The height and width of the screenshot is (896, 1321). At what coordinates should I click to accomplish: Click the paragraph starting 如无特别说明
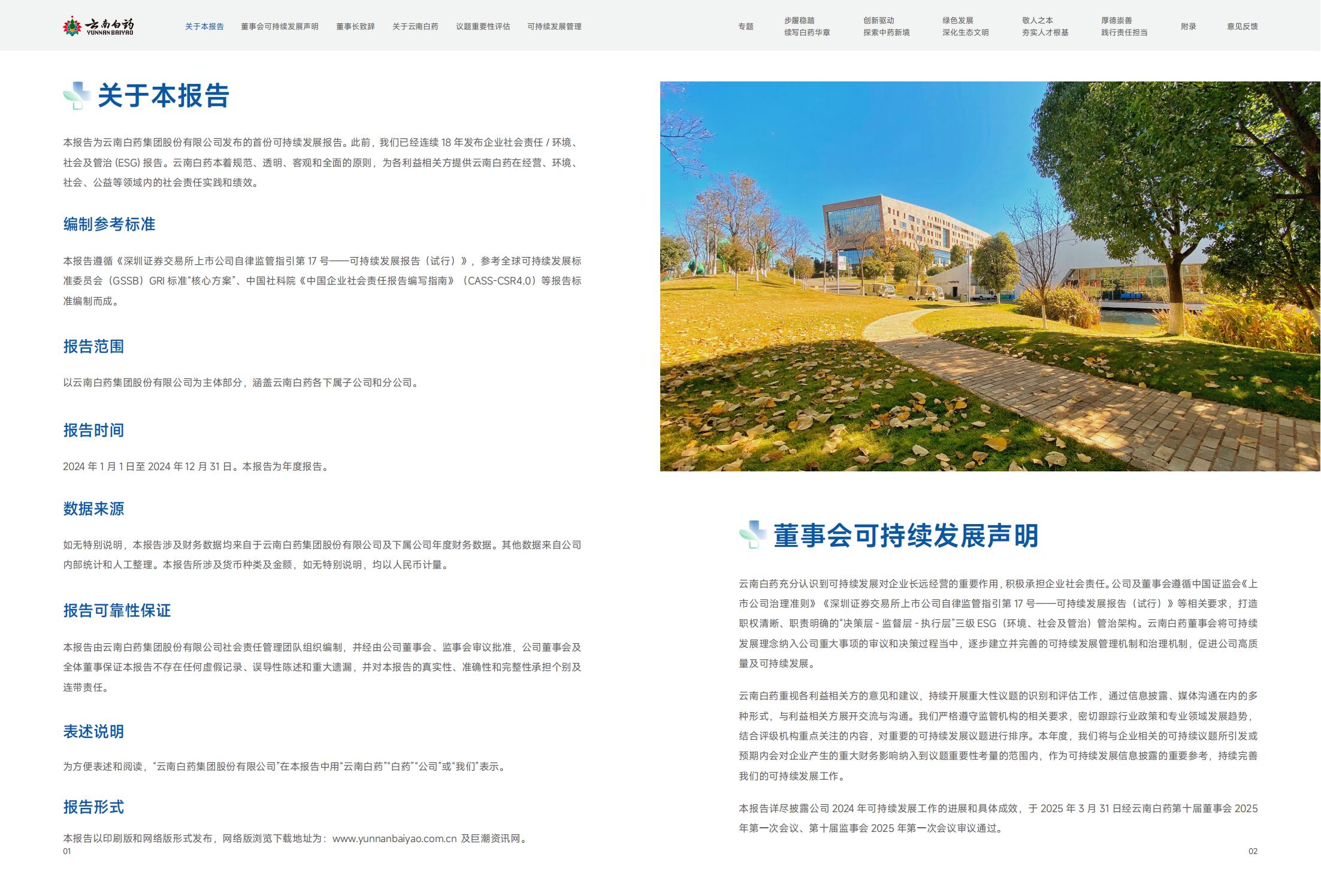[x=322, y=555]
